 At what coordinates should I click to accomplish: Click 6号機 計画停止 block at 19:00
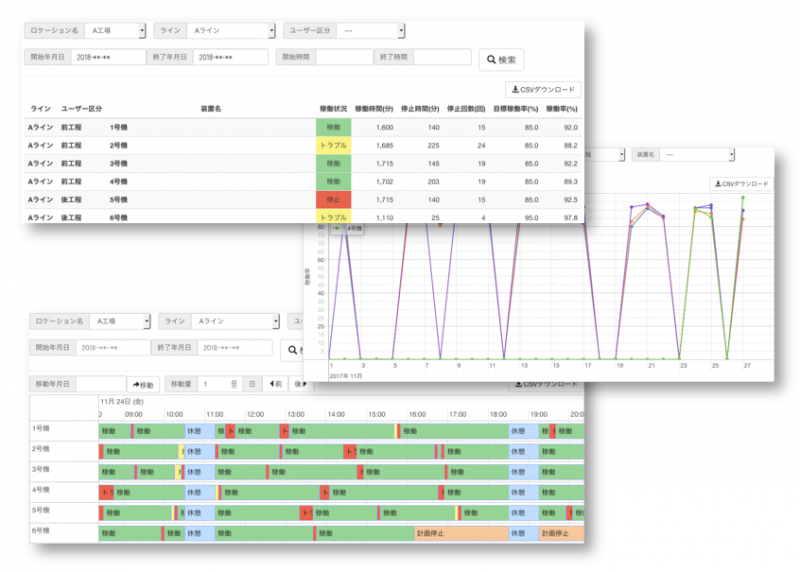point(561,533)
